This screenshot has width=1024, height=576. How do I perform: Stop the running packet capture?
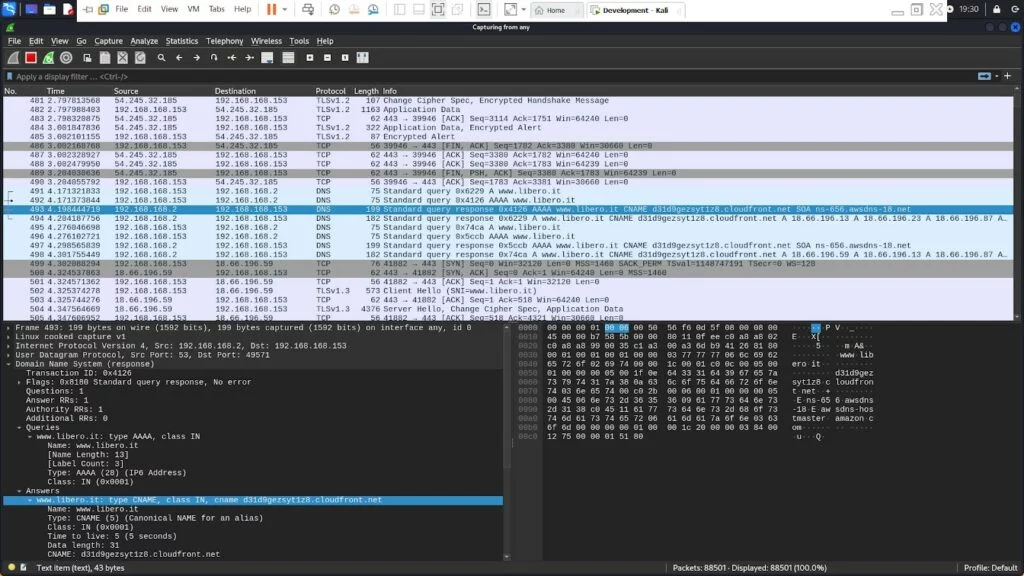pos(30,58)
